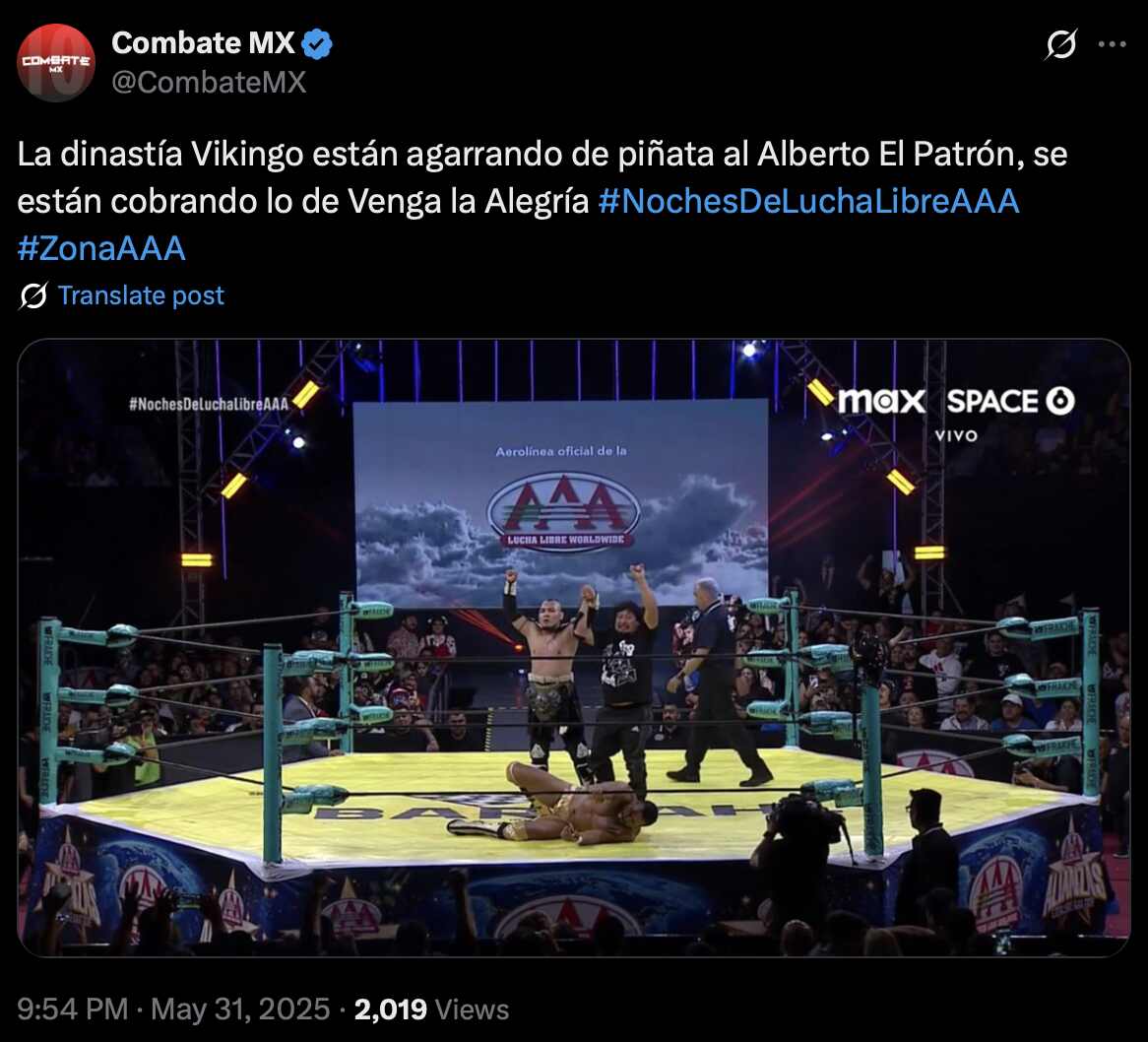Click the SPACE logo in the image

[x=1010, y=401]
